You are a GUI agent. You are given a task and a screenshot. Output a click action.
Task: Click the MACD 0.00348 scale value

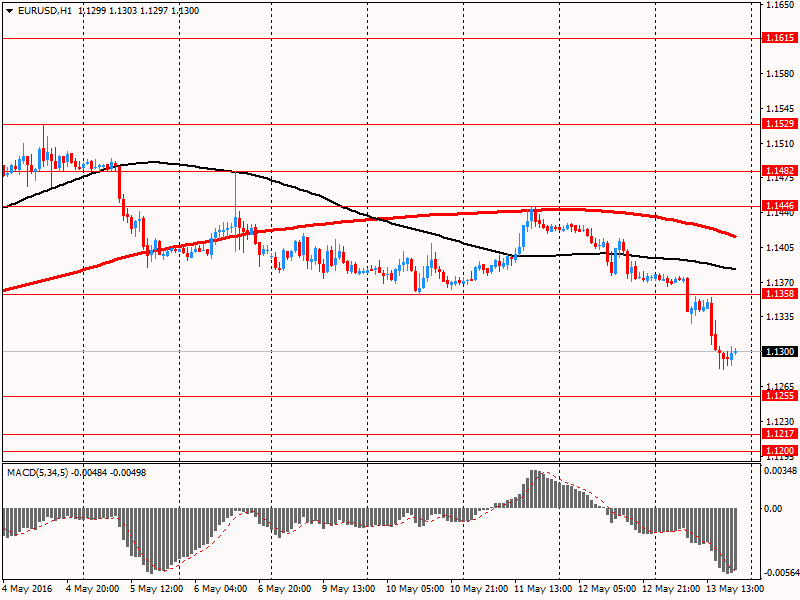(780, 470)
